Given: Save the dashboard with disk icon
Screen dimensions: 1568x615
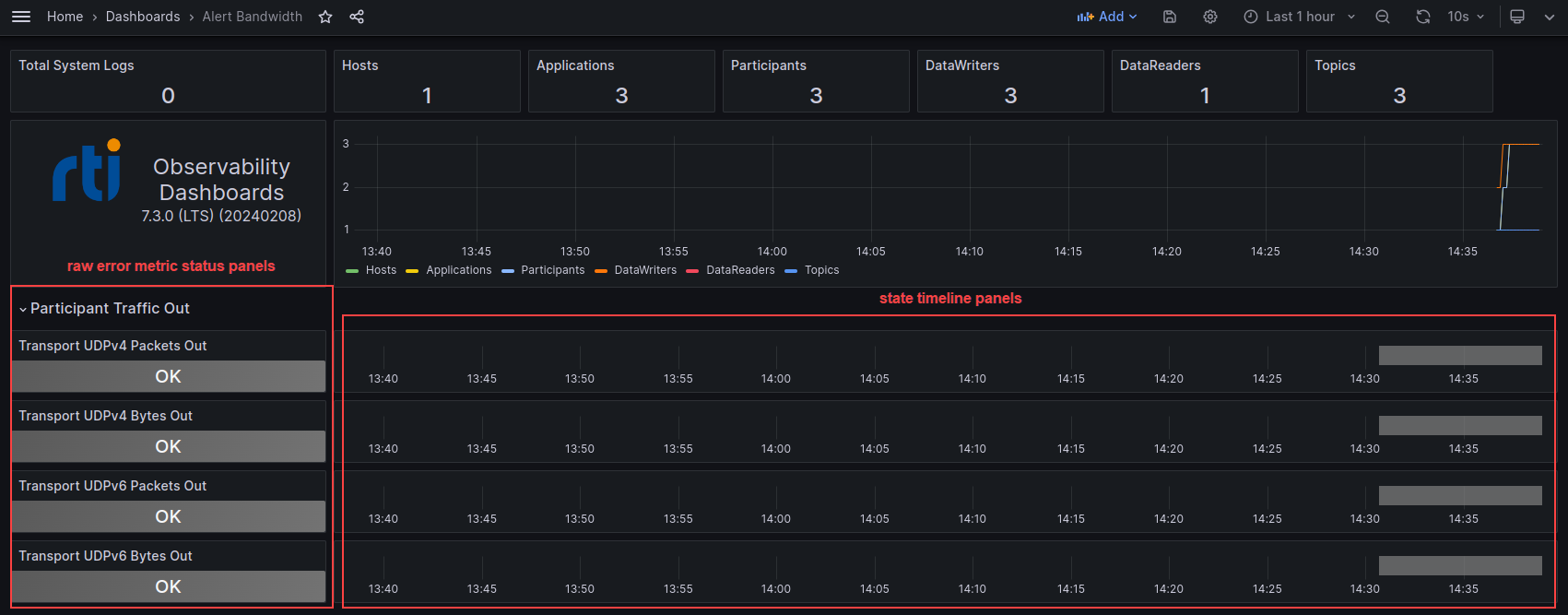Looking at the screenshot, I should click(x=1170, y=17).
